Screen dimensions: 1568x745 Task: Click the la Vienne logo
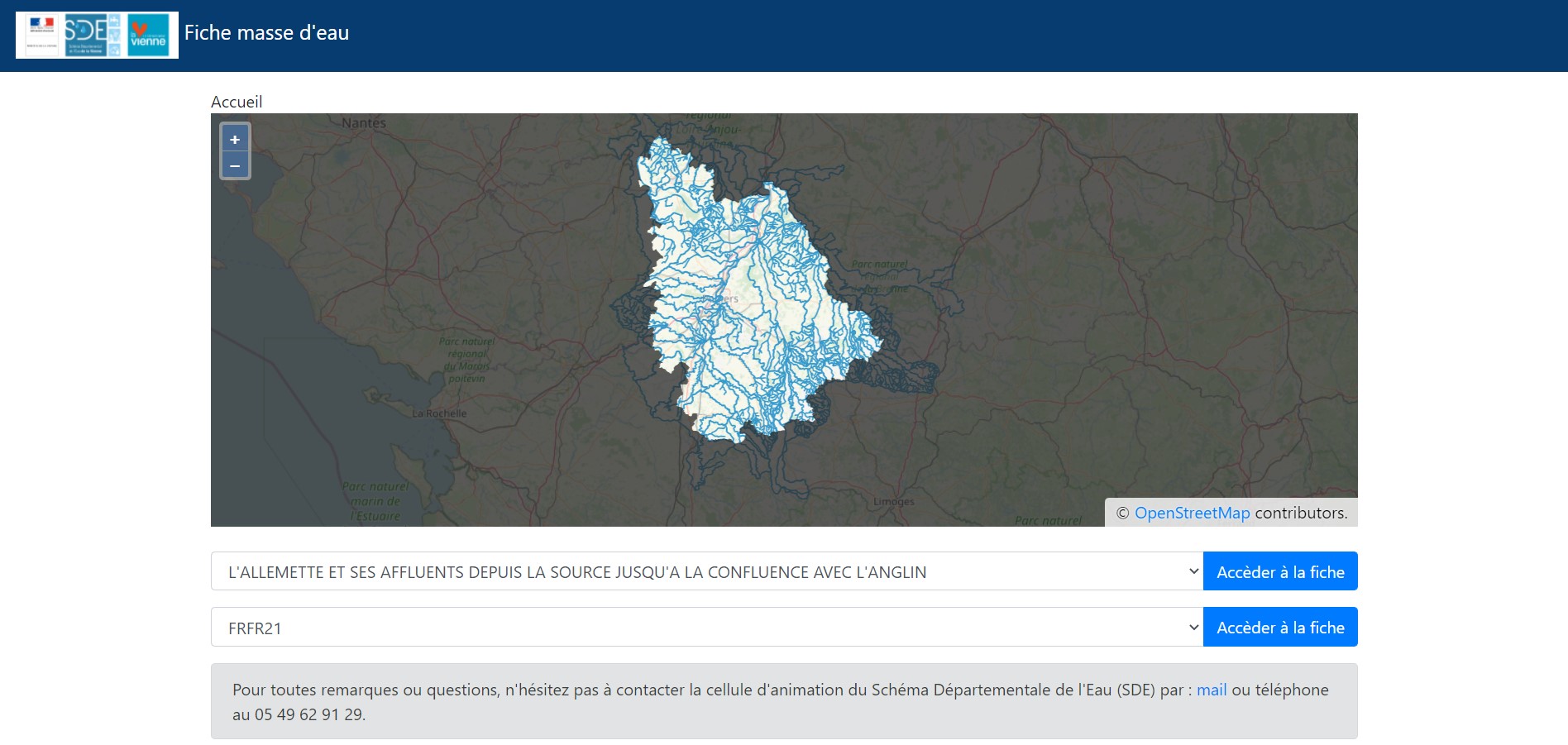(149, 35)
